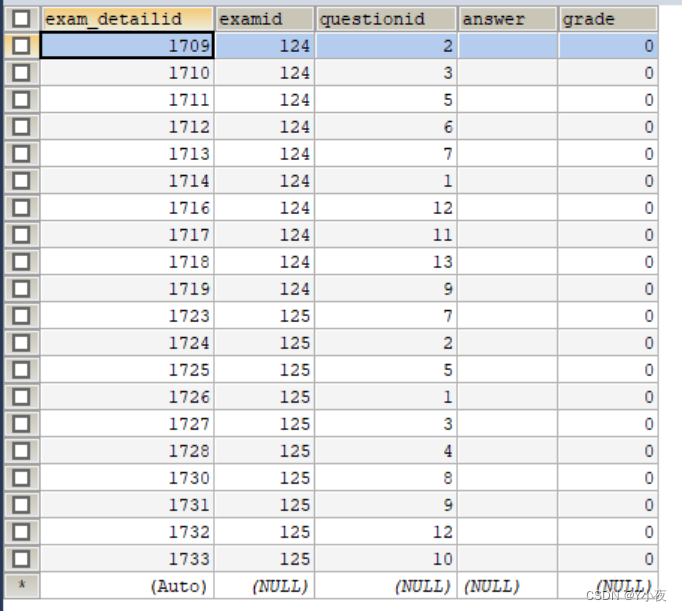Check the row checkbox for exam_detailid 1730

tap(21, 478)
